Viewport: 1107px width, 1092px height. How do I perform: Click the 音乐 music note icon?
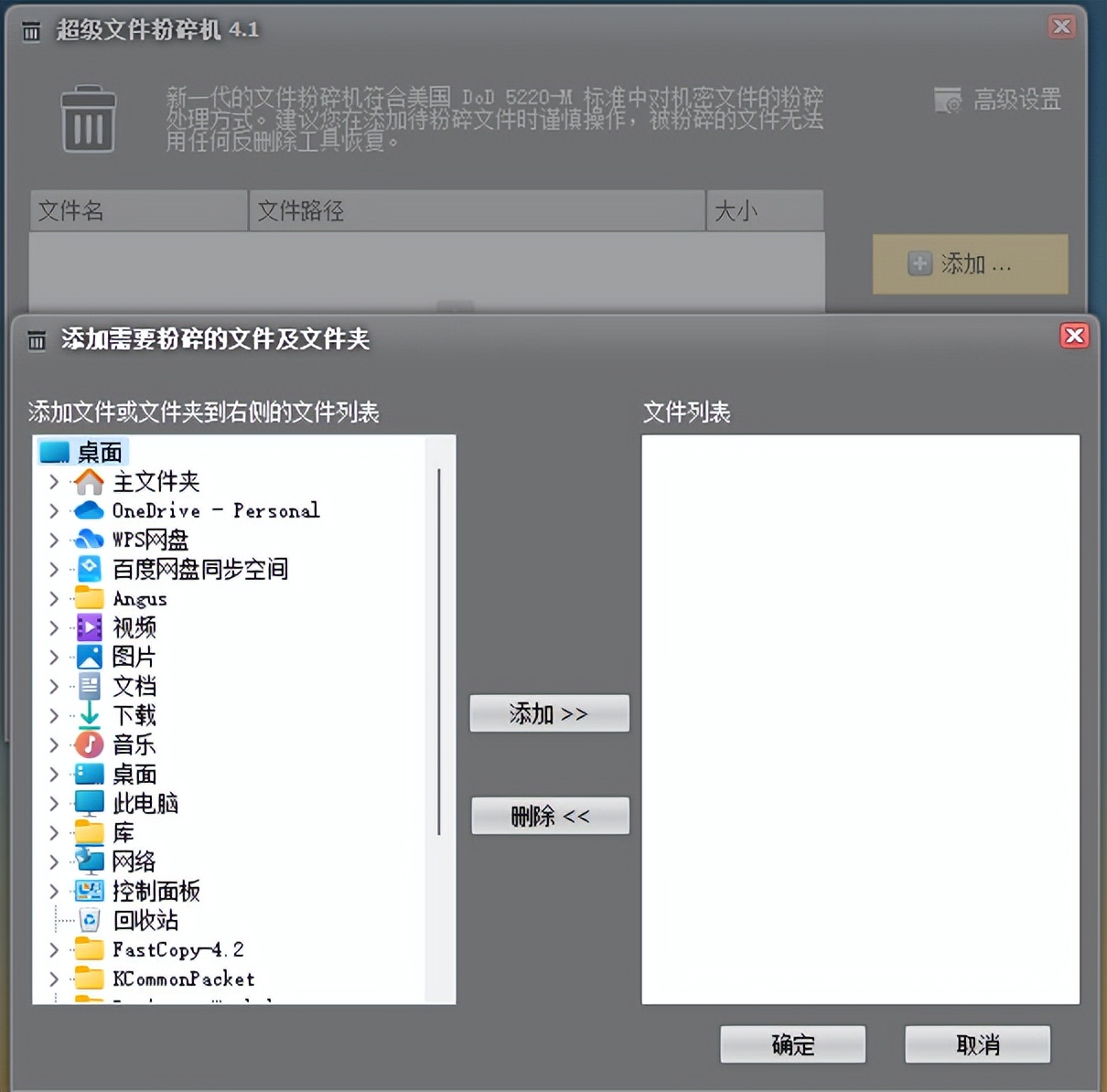tap(88, 744)
